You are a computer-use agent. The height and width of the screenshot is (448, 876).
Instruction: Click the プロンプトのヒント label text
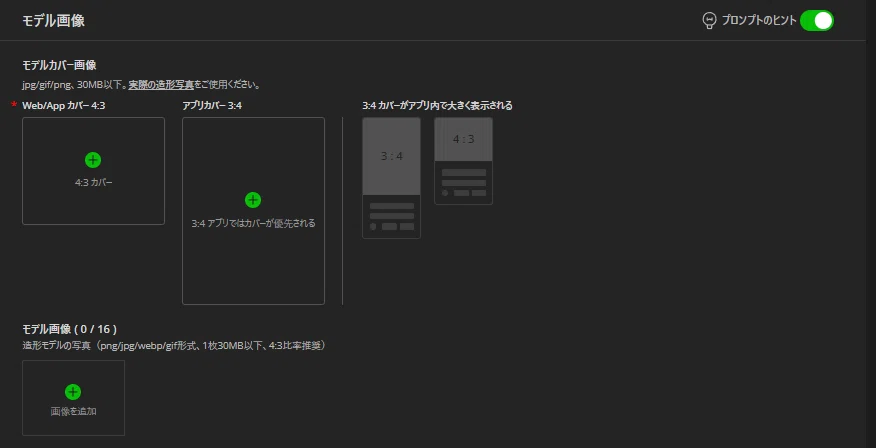(x=759, y=21)
